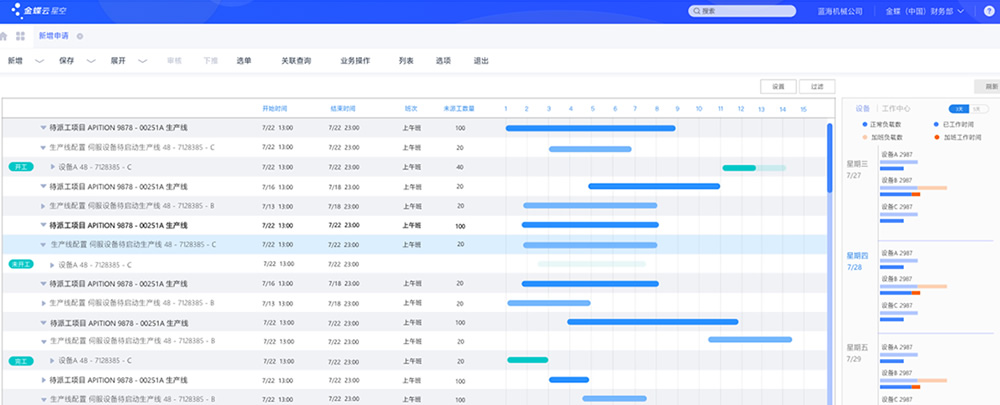Image resolution: width=1000 pixels, height=405 pixels.
Task: Click the 设置 button
Action: 778,86
